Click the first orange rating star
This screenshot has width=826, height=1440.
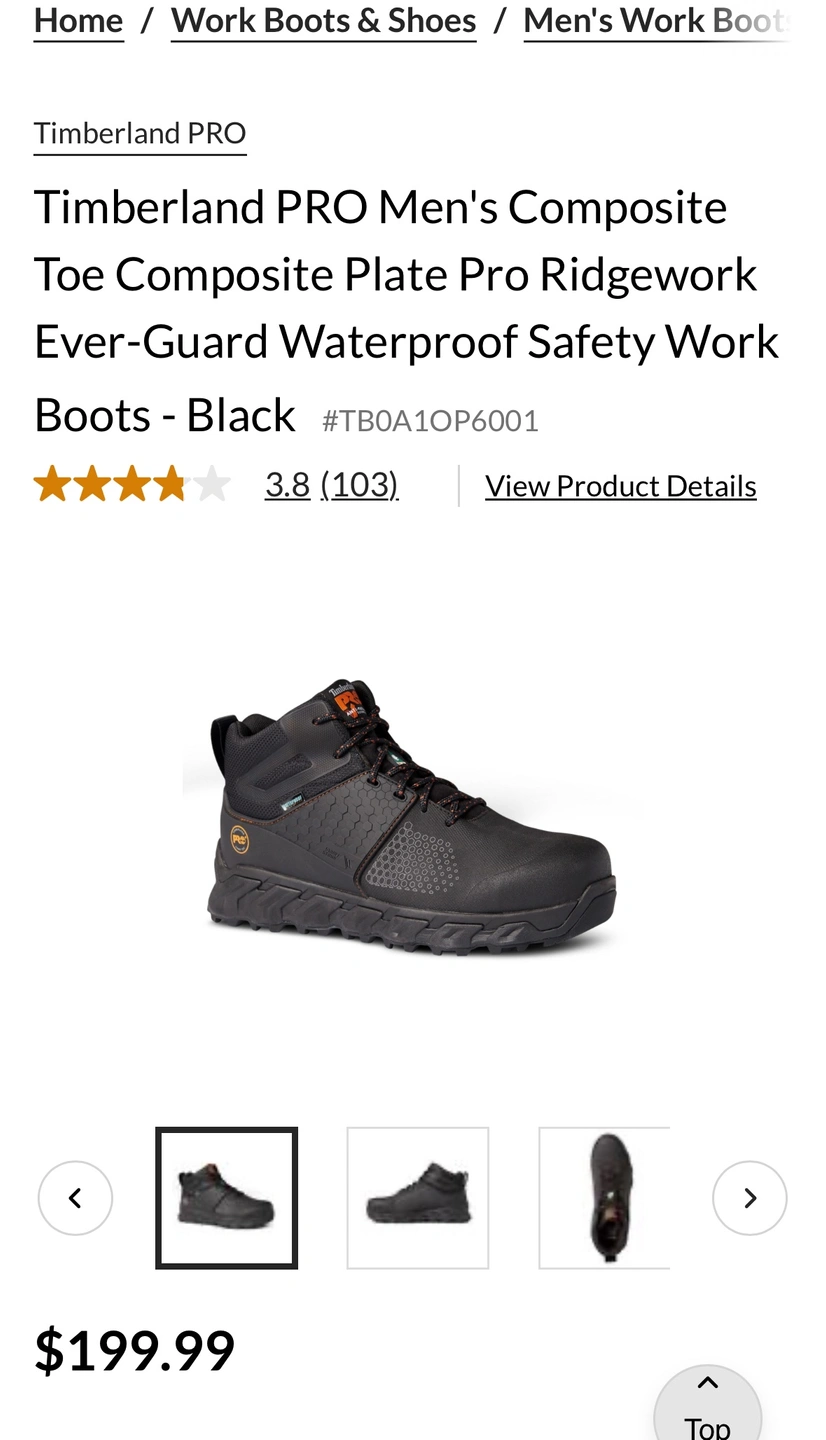[52, 484]
